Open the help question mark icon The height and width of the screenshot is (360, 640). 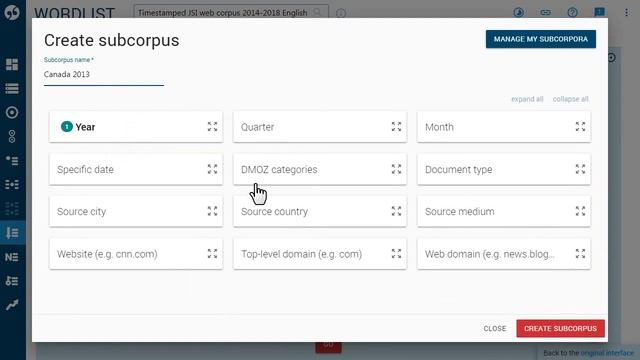[x=572, y=12]
